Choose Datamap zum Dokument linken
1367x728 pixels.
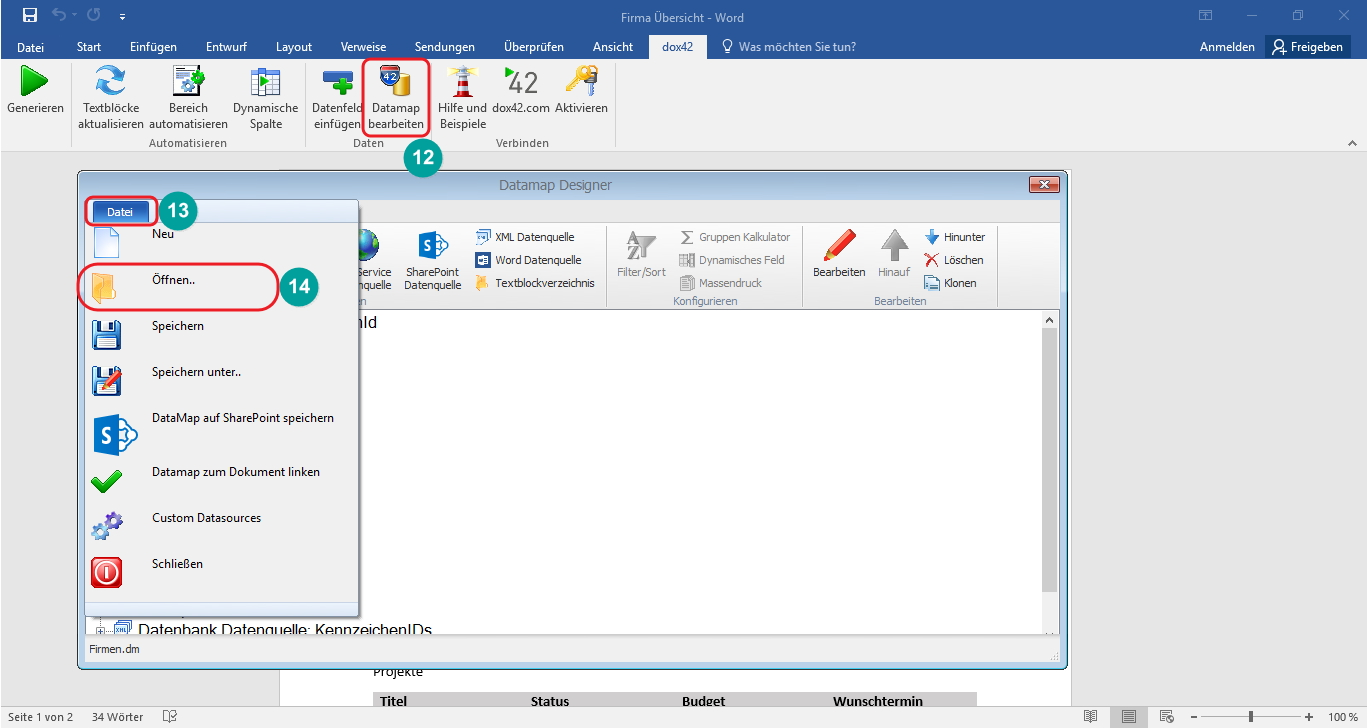pos(220,480)
